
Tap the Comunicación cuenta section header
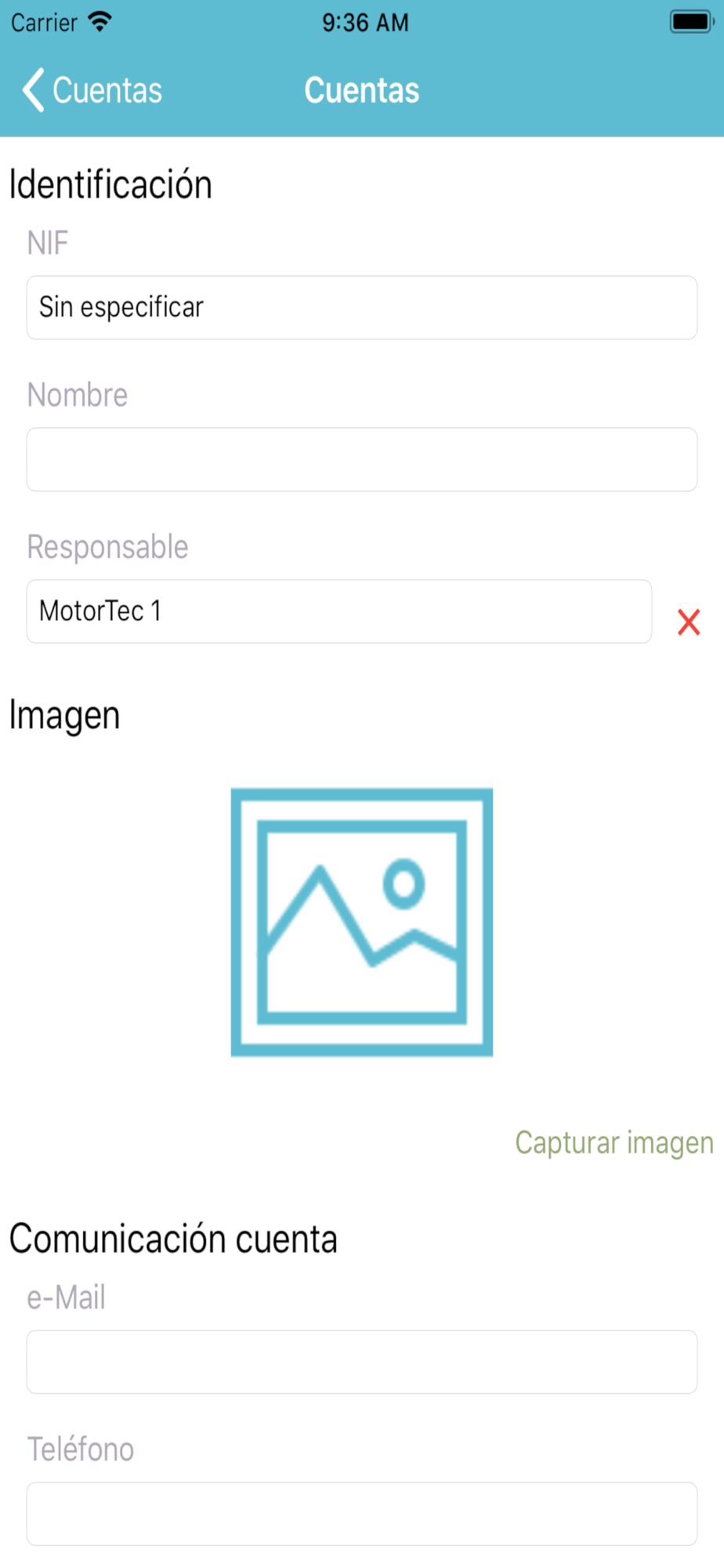pos(173,1240)
